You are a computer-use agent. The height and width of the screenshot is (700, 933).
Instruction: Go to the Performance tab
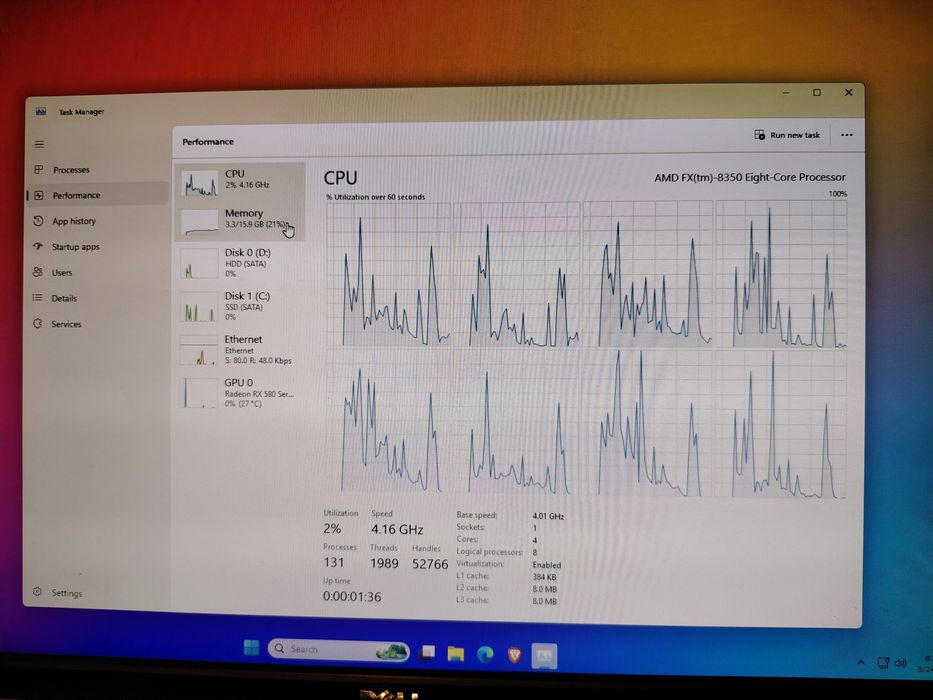(98, 195)
